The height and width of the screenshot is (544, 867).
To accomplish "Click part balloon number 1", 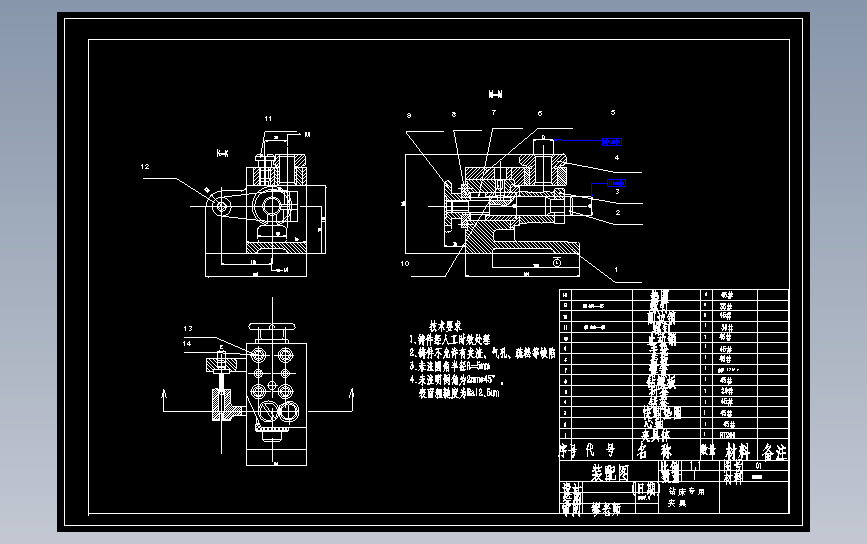I will coord(616,270).
